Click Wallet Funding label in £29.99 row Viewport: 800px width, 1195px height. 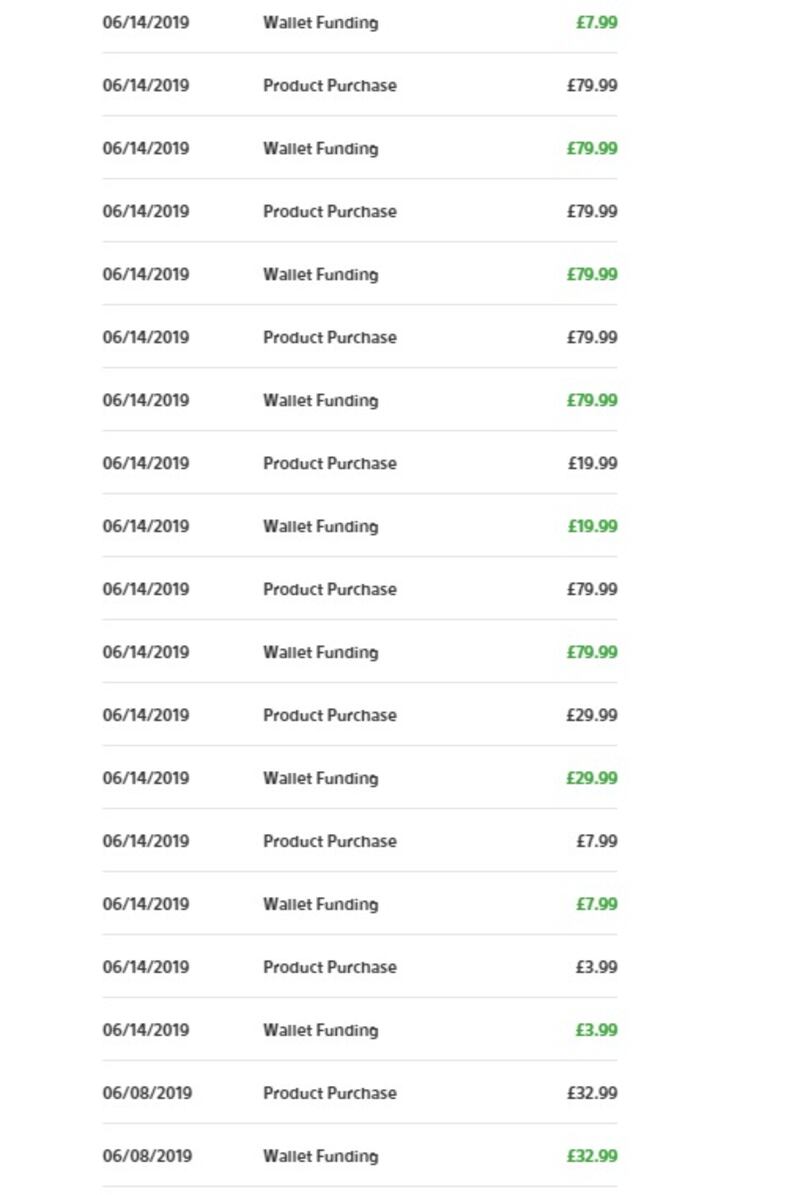coord(320,778)
